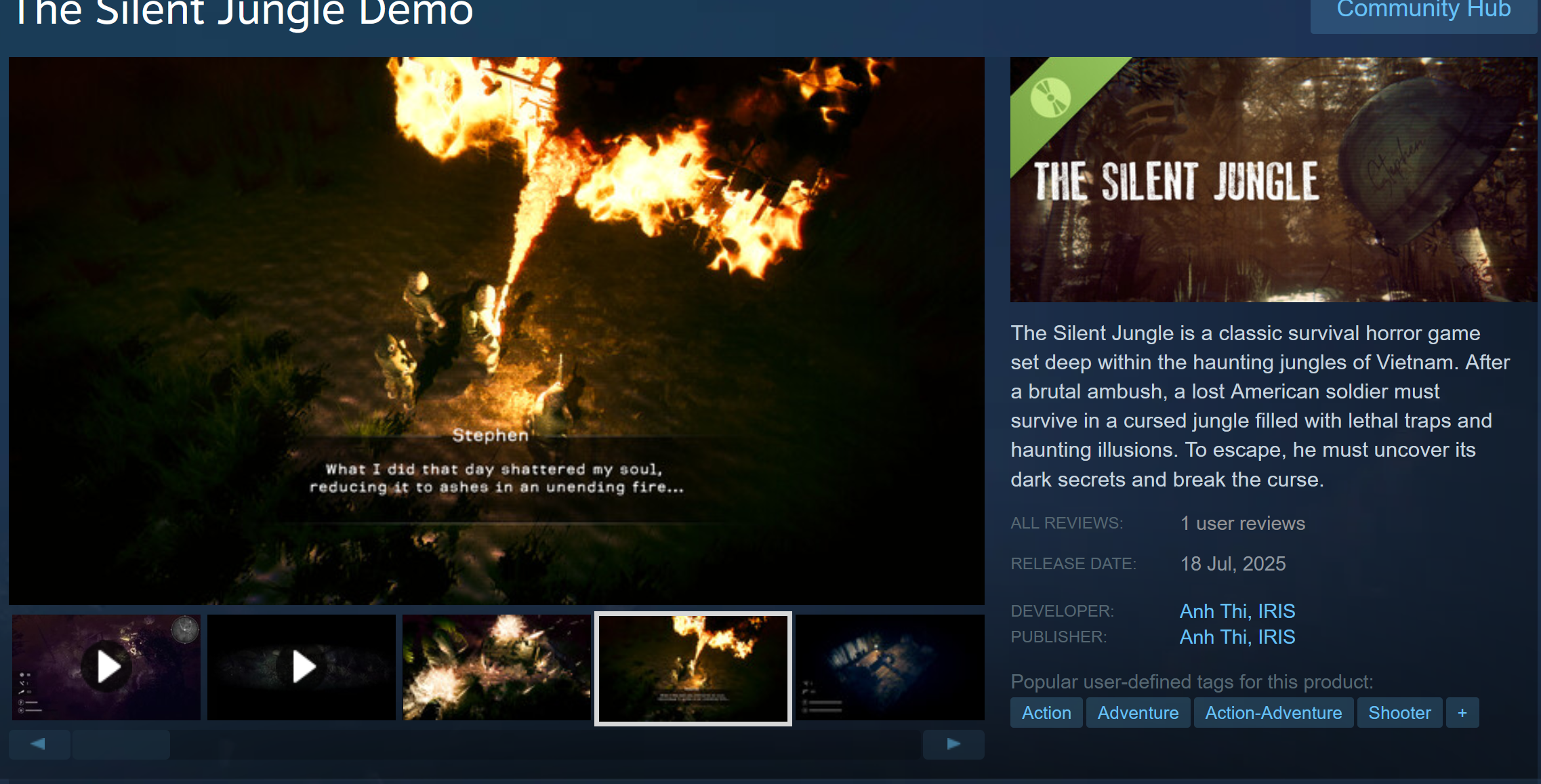
Task: Select the Adventure tag
Action: [x=1138, y=713]
